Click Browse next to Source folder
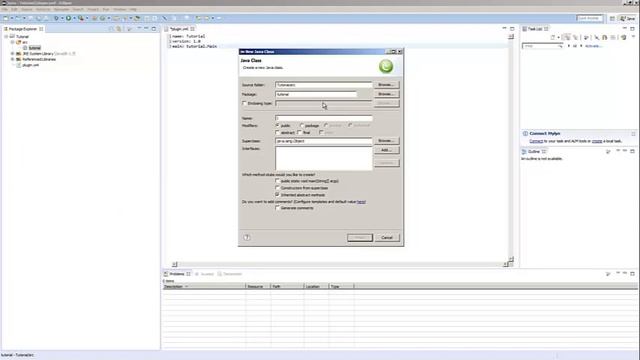640x360 pixels. pos(386,84)
